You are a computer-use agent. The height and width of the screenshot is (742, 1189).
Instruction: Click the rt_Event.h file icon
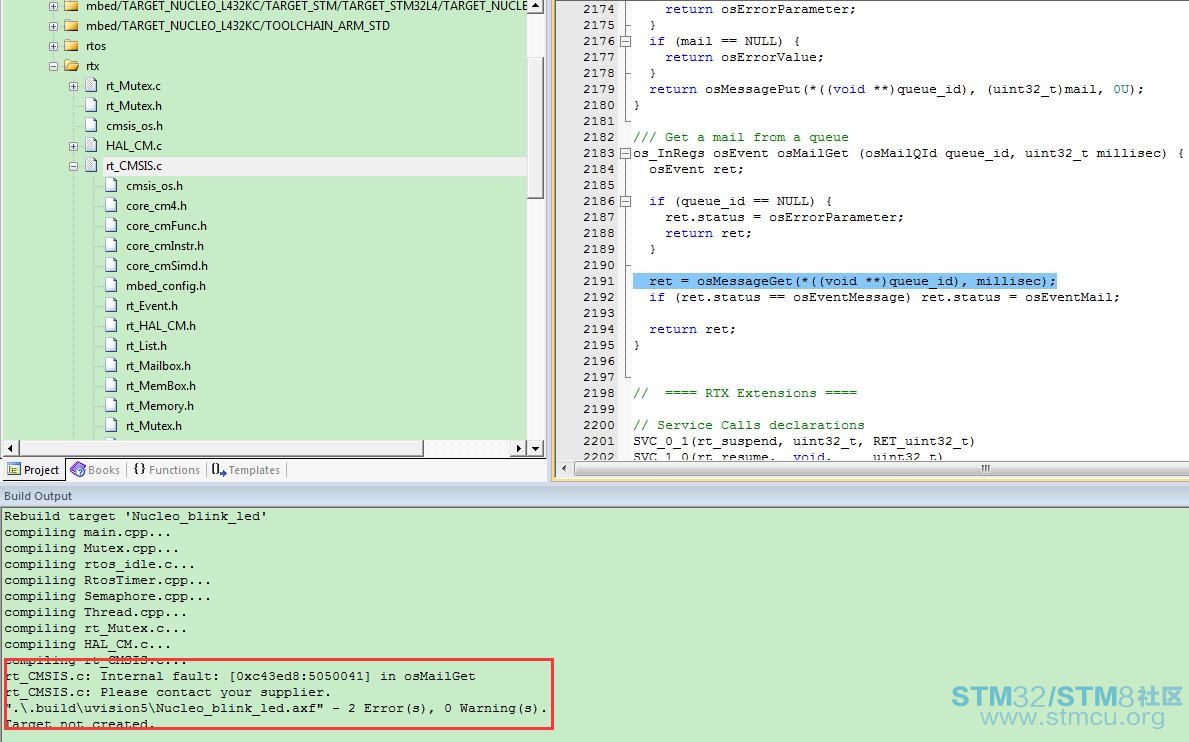click(x=111, y=305)
